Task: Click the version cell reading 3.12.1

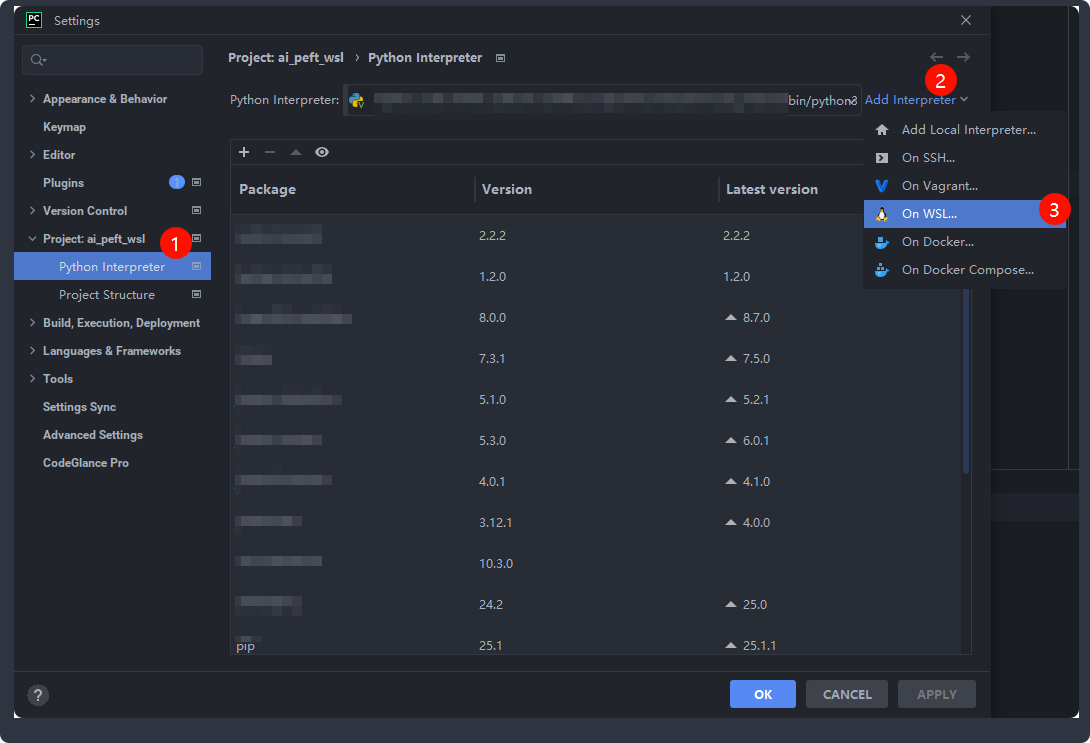Action: (x=496, y=523)
